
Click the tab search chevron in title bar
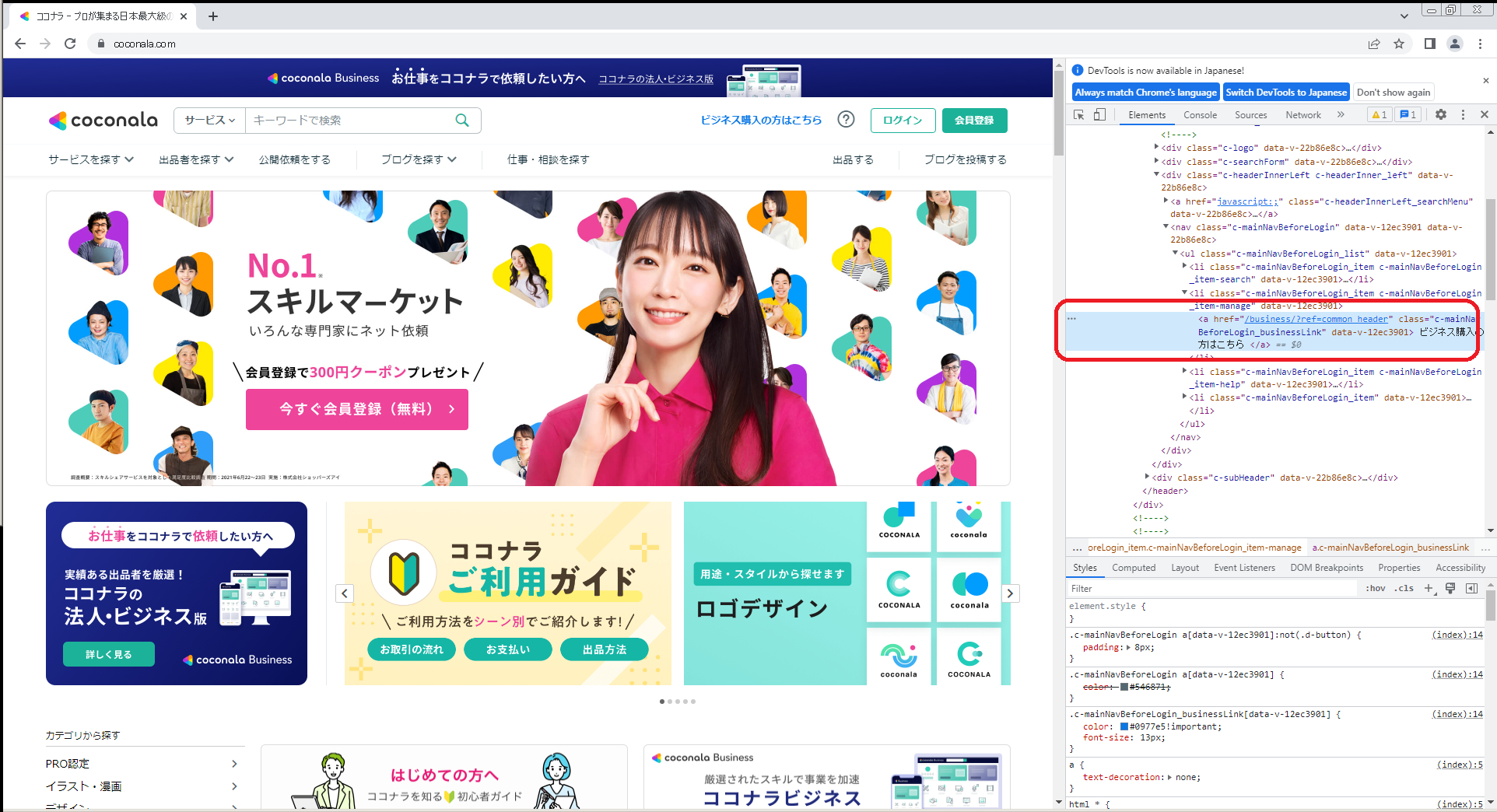coord(1404,16)
